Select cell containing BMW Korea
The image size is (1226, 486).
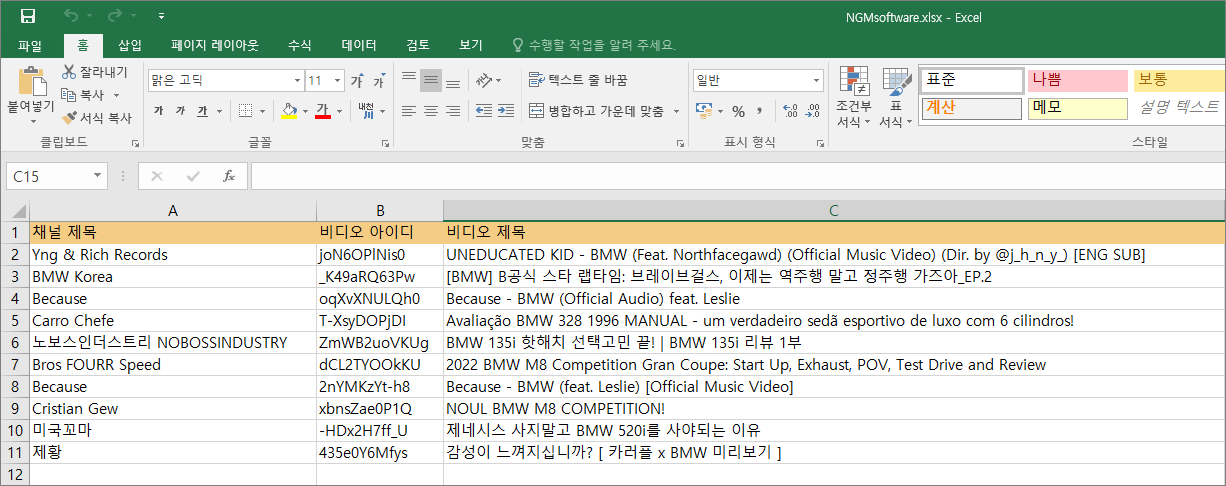tap(173, 277)
